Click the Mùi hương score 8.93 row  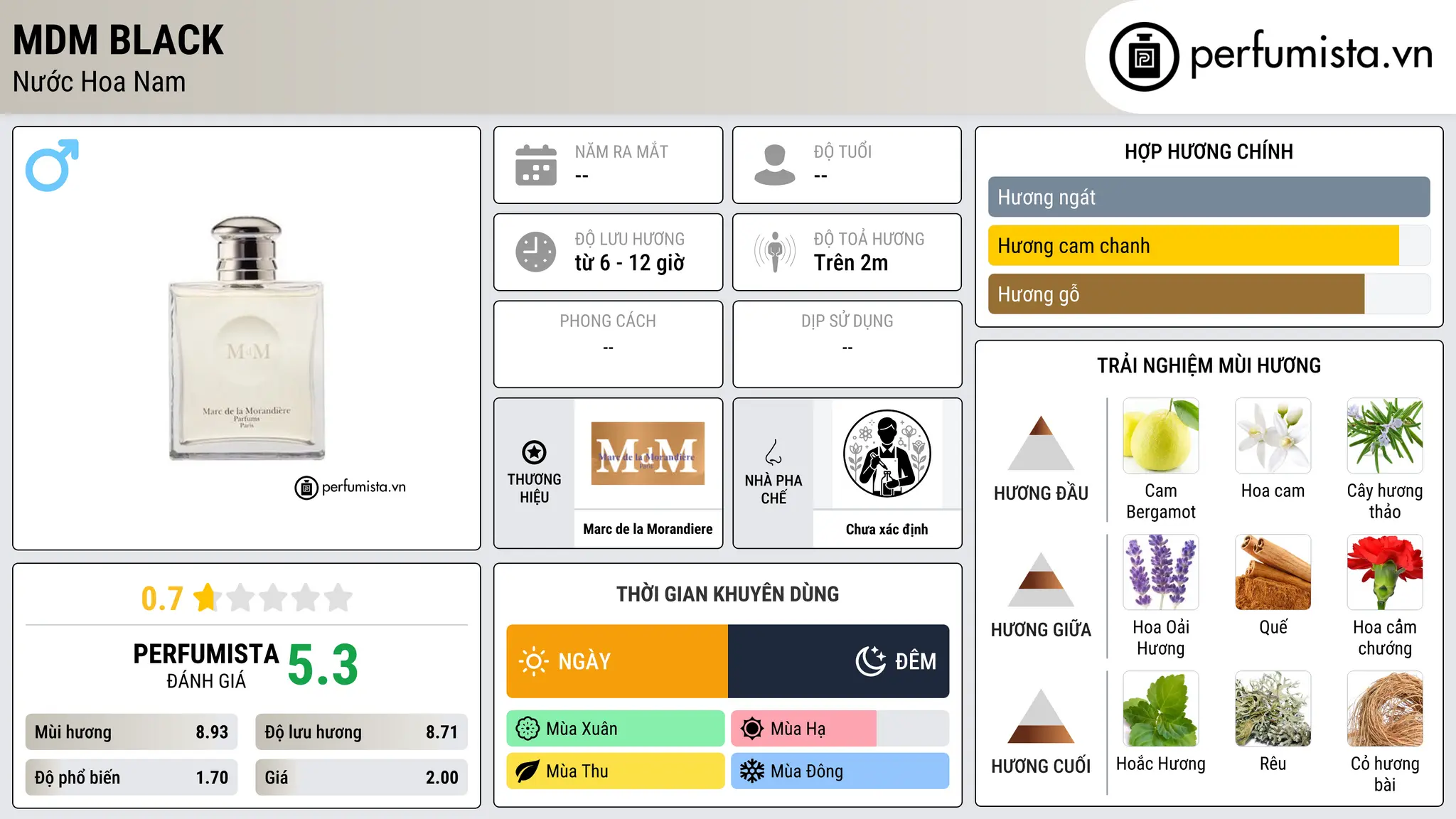(132, 732)
